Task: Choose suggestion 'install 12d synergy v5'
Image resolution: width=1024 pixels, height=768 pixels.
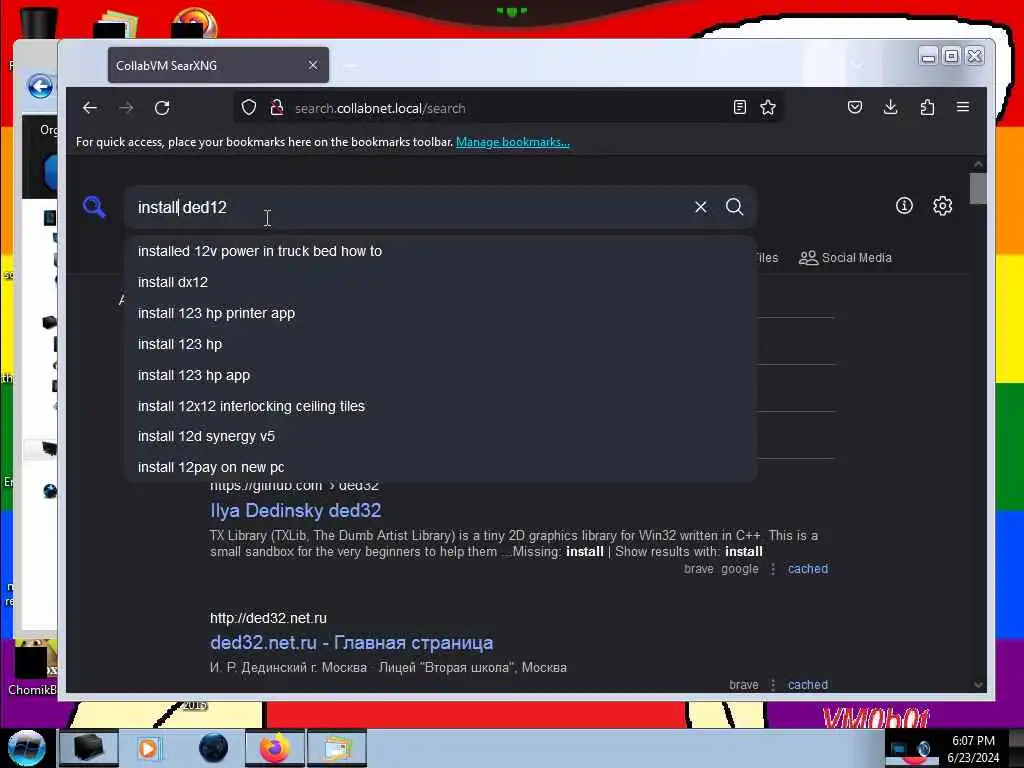Action: tap(441, 436)
